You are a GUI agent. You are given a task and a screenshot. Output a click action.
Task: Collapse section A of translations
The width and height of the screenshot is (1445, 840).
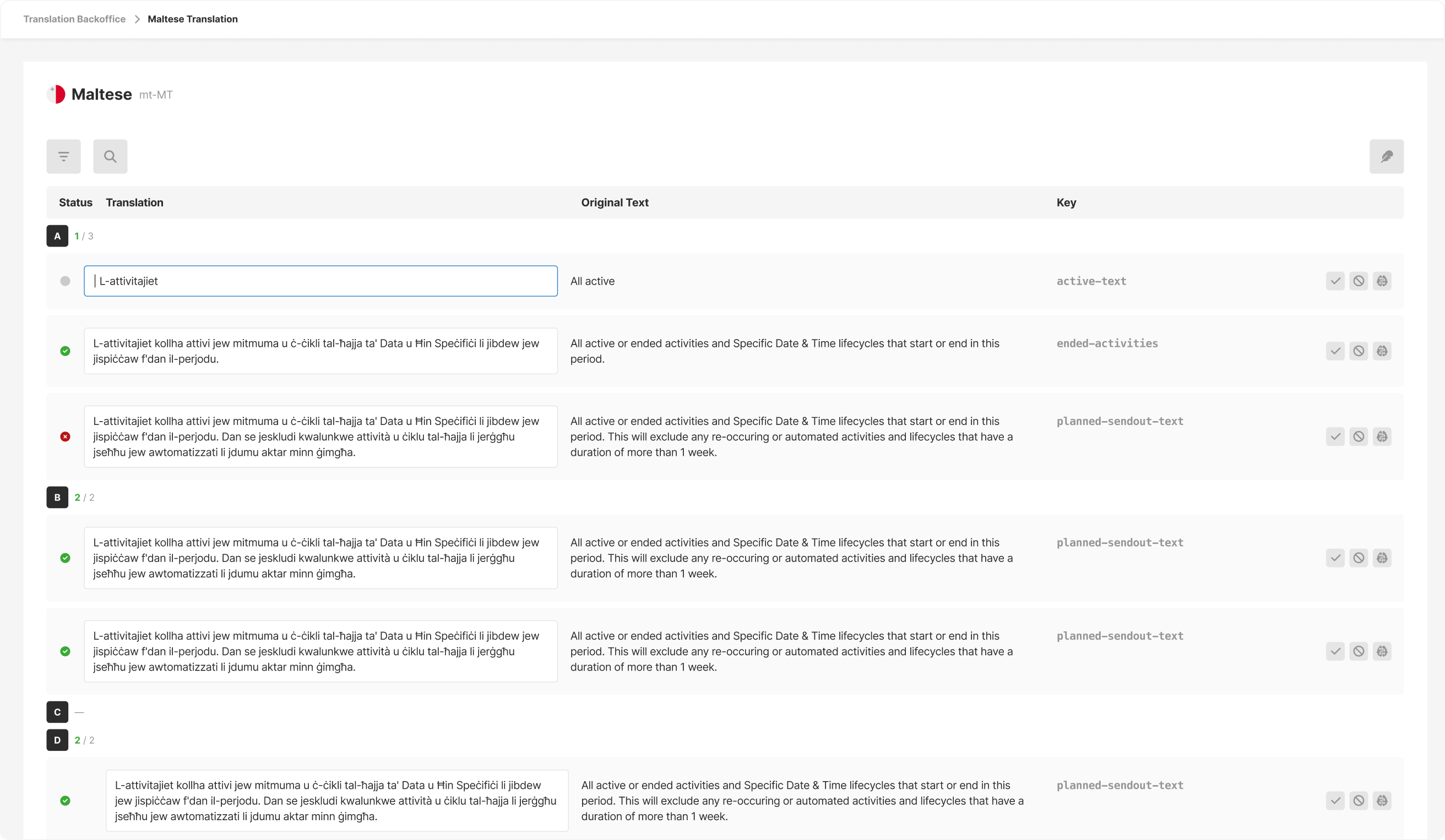coord(57,236)
